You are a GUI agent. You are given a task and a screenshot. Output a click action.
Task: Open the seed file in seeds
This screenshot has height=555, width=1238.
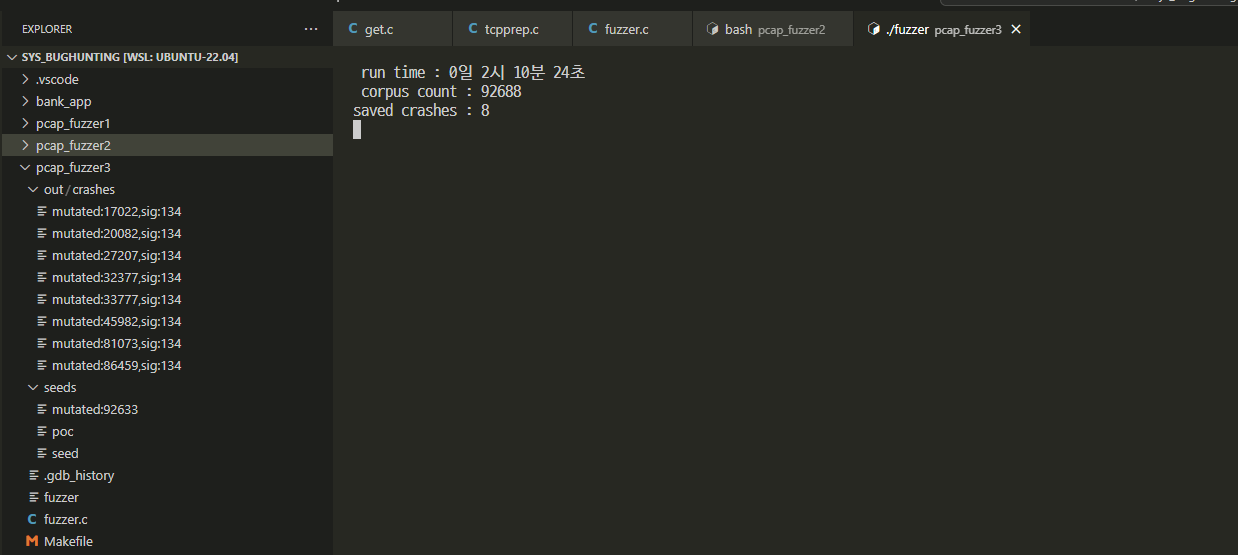click(167, 453)
